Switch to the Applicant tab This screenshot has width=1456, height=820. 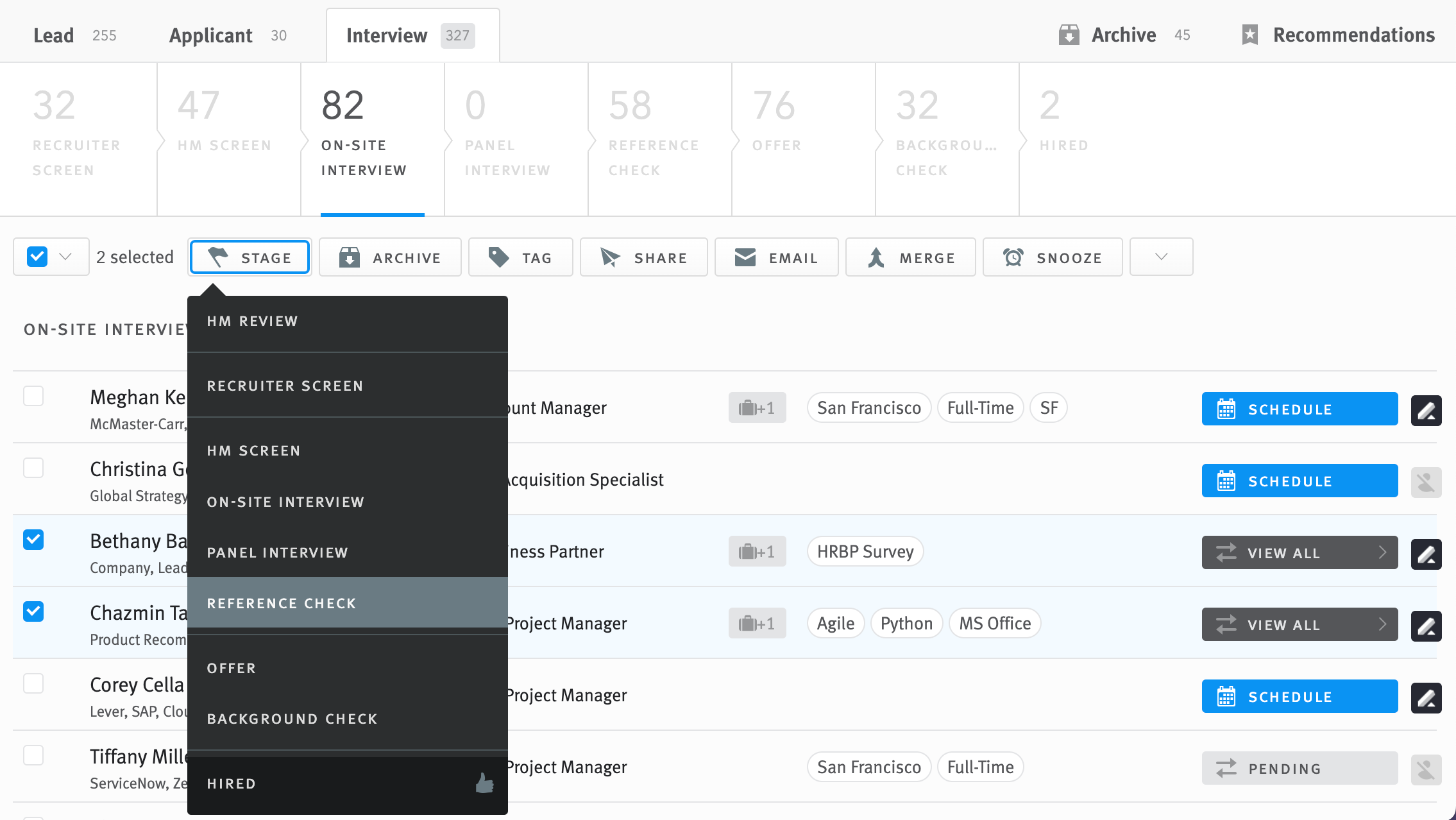coord(210,35)
